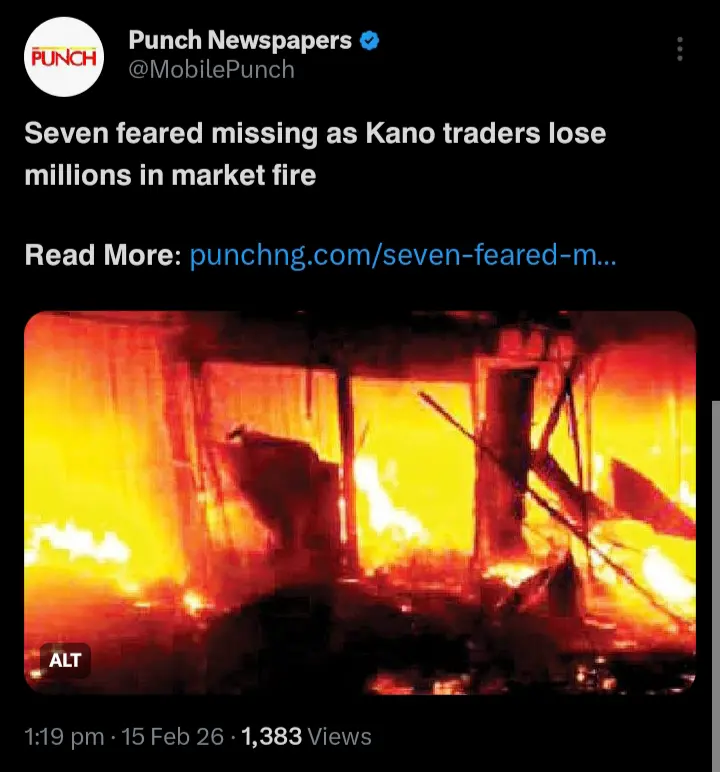Show the image ALT description badge

click(x=65, y=660)
